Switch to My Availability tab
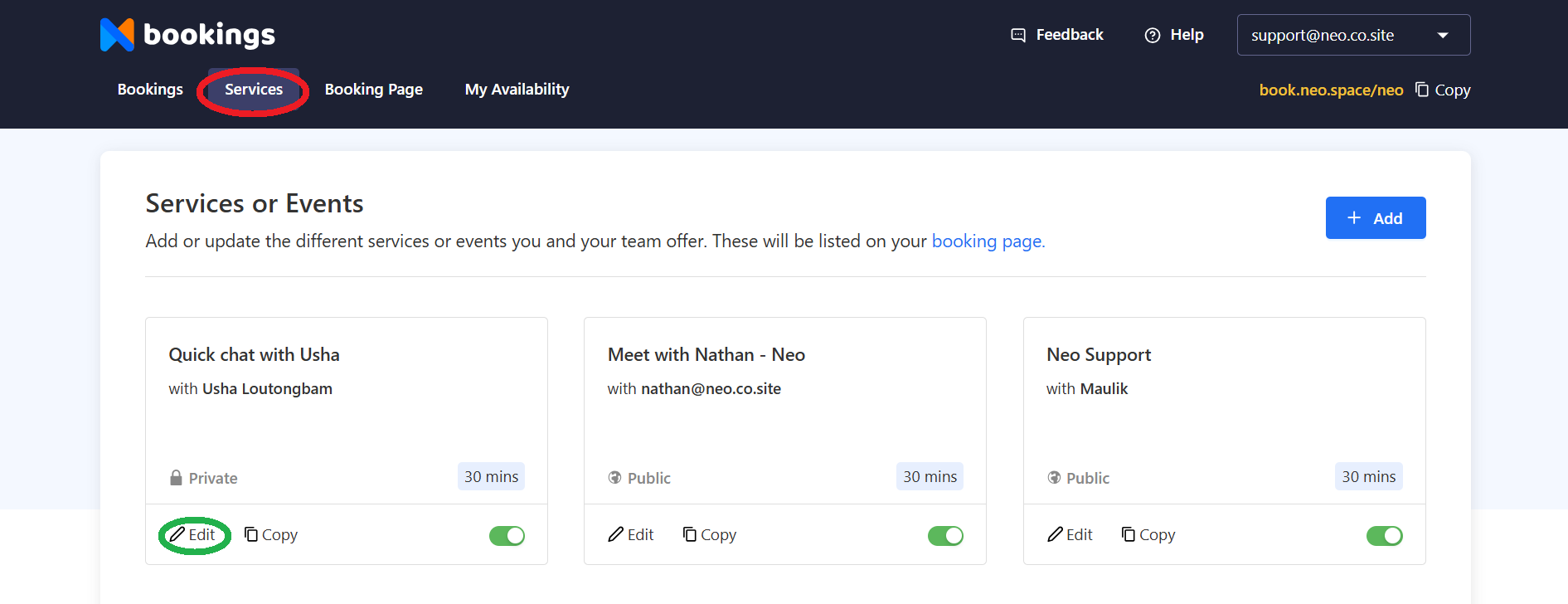 coord(517,90)
